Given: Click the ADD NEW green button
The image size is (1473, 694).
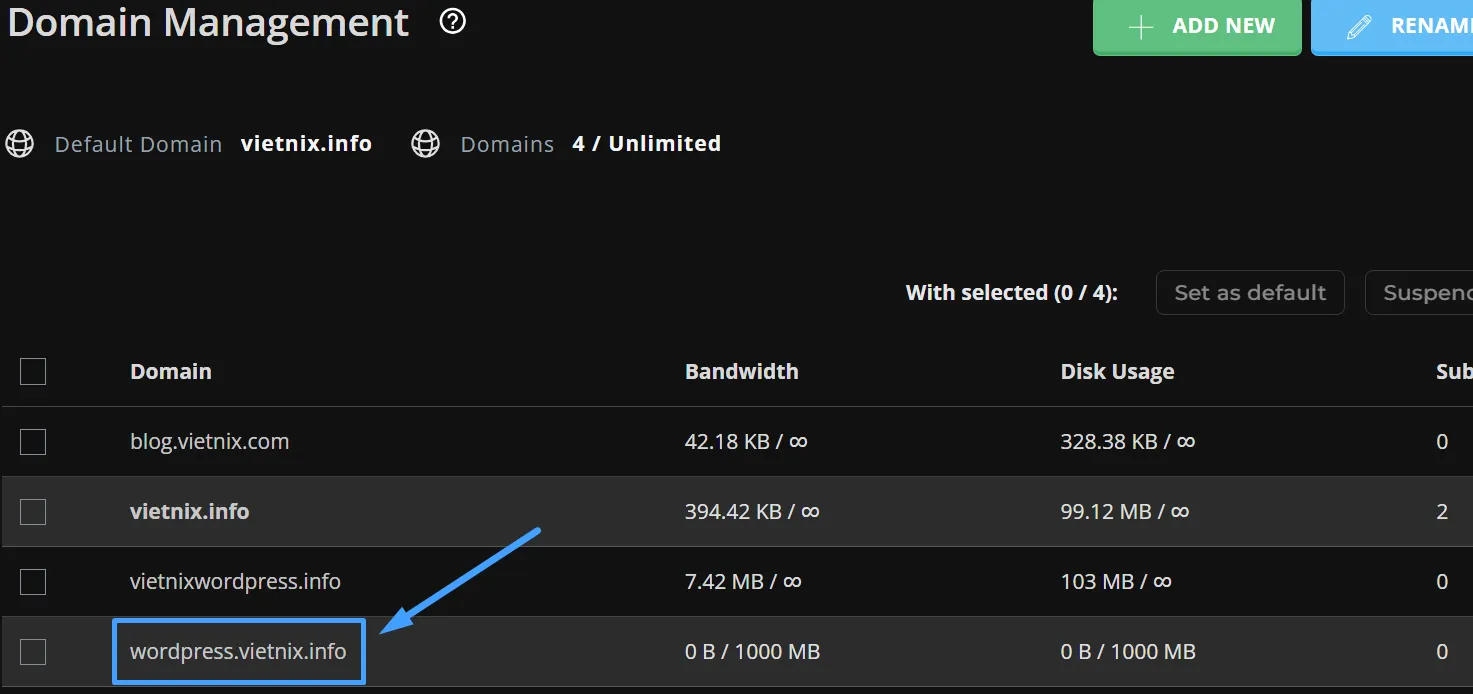Looking at the screenshot, I should (x=1197, y=27).
